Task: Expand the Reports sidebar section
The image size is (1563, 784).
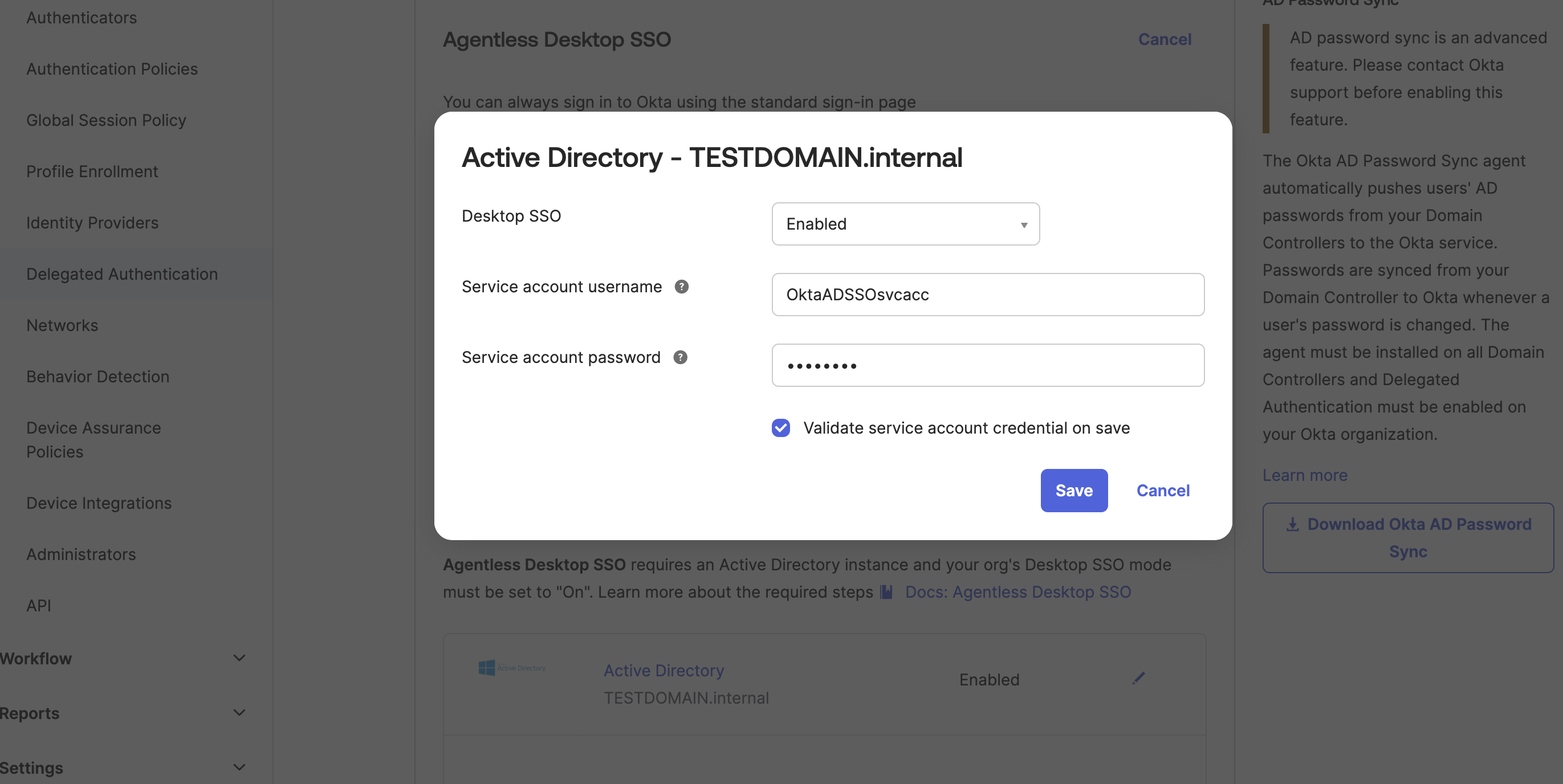Action: (x=239, y=712)
